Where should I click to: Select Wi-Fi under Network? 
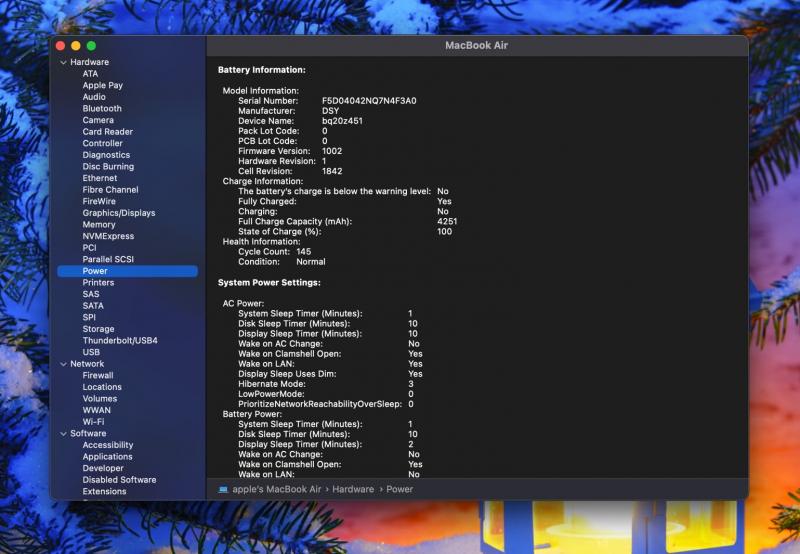tap(93, 422)
